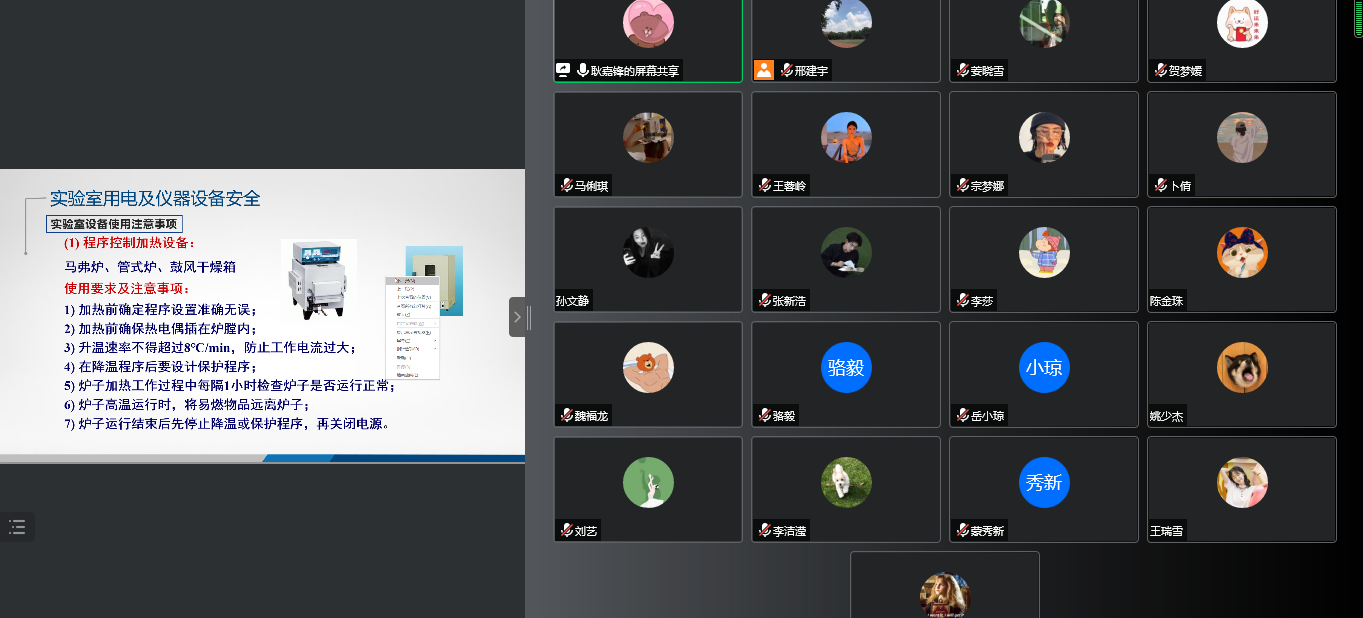Click 姚少杰's dog avatar
This screenshot has width=1363, height=618.
(x=1242, y=368)
